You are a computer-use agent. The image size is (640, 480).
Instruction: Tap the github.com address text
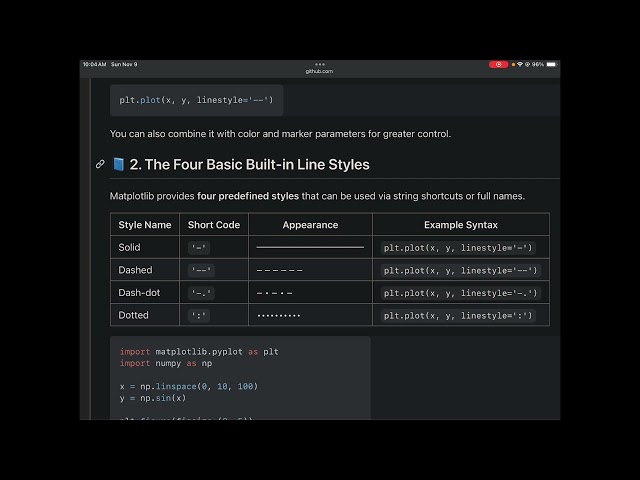[x=319, y=71]
